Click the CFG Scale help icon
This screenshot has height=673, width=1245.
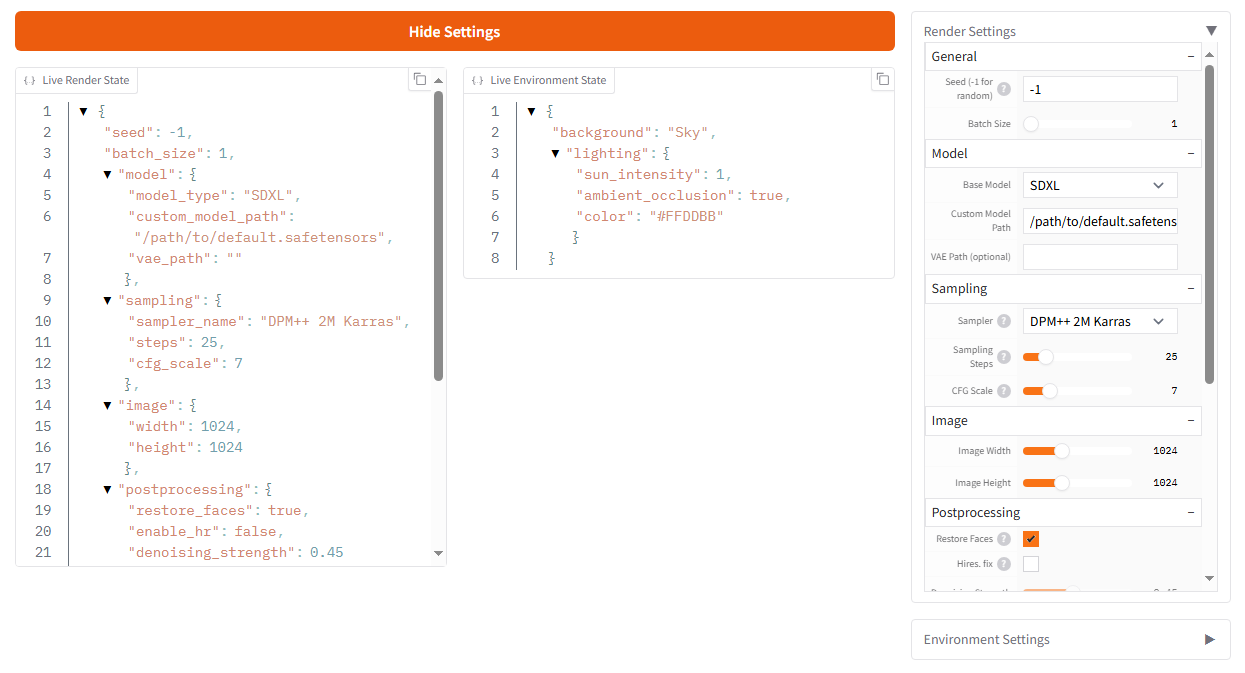(x=1004, y=391)
